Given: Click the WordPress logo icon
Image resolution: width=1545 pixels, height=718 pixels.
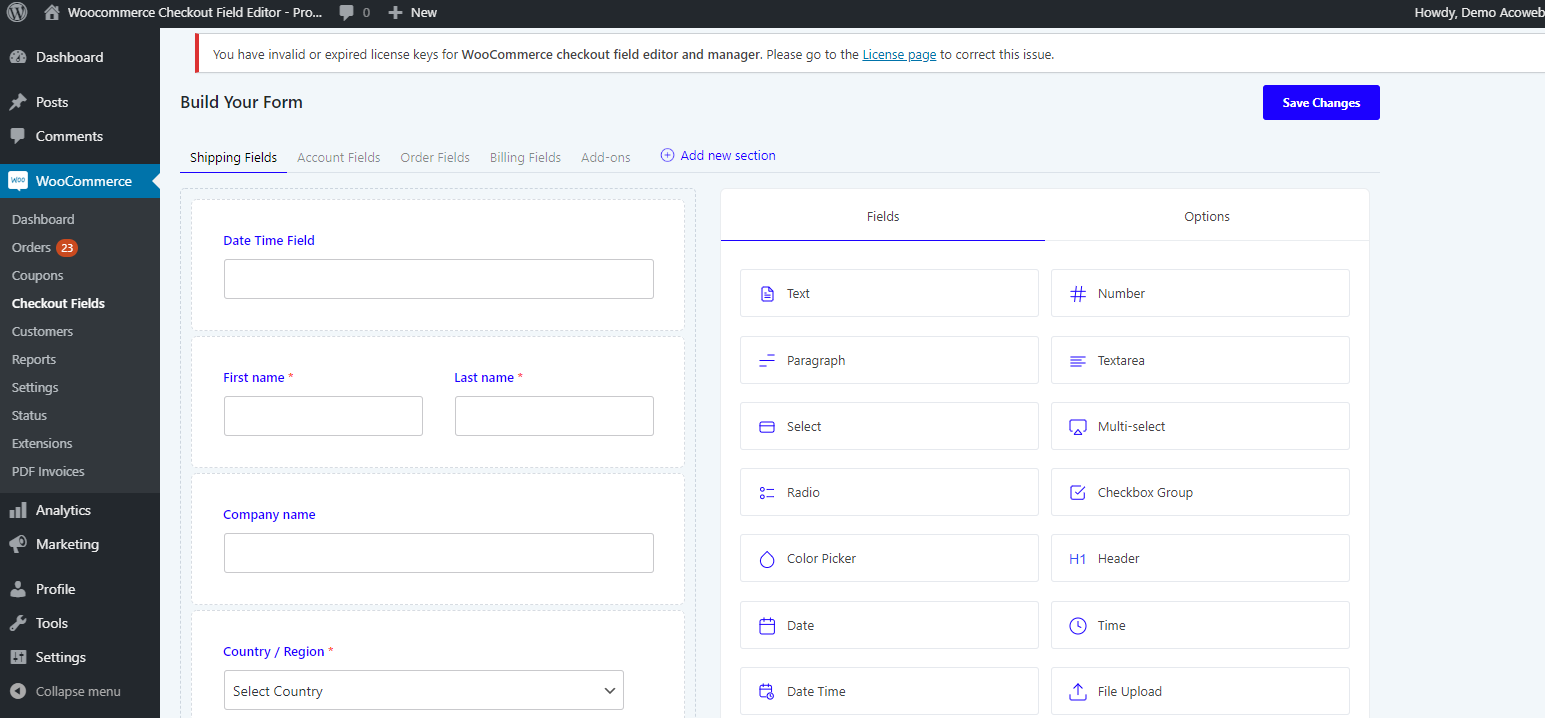Looking at the screenshot, I should point(18,13).
